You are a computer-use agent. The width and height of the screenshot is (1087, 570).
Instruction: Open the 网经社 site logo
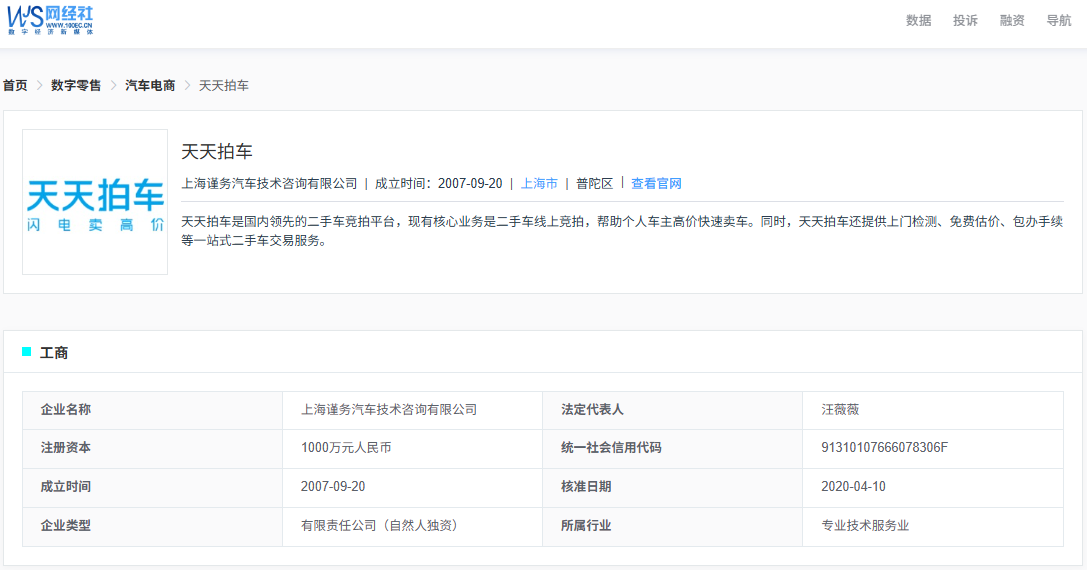(50, 20)
